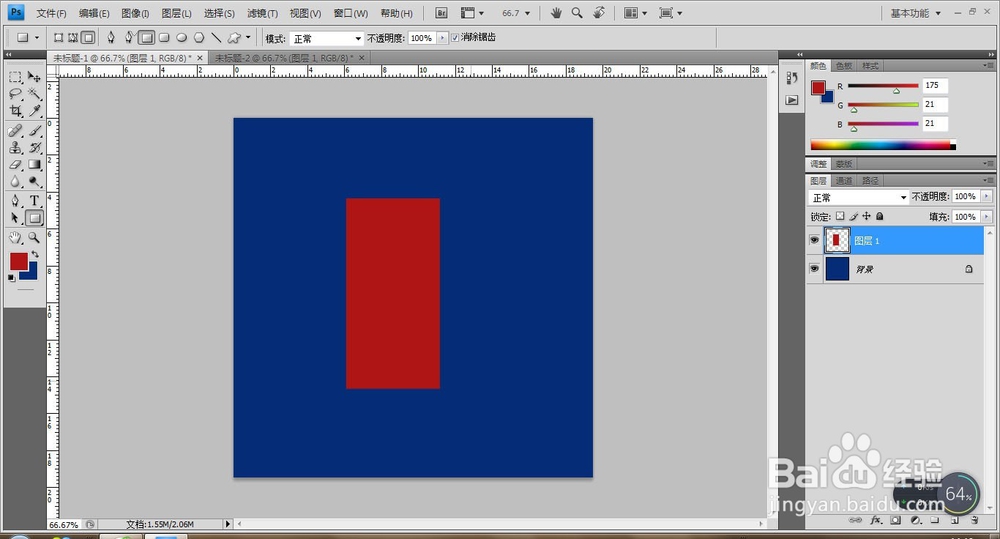Open the Actions panel play icon

pos(792,100)
